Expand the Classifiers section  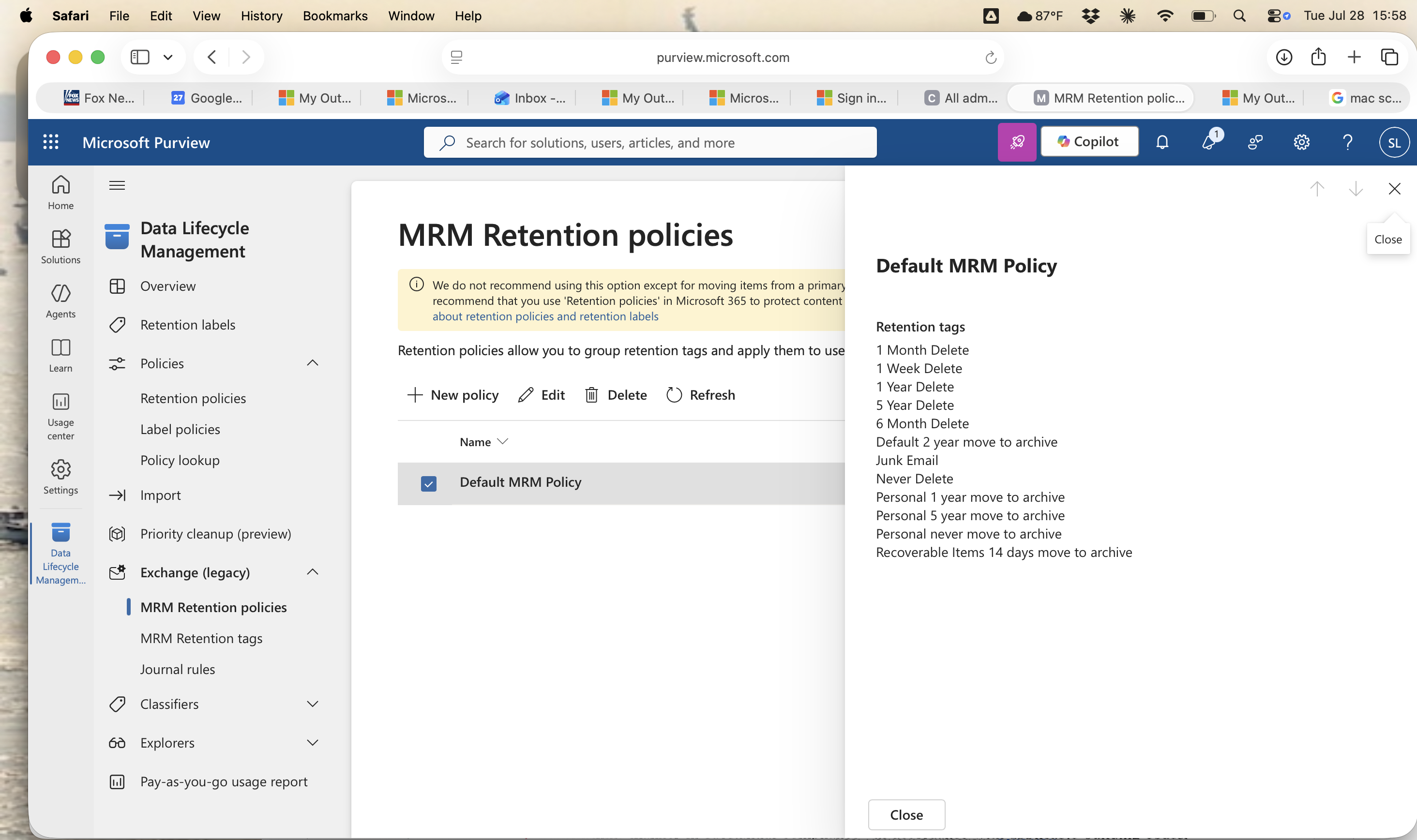tap(313, 704)
